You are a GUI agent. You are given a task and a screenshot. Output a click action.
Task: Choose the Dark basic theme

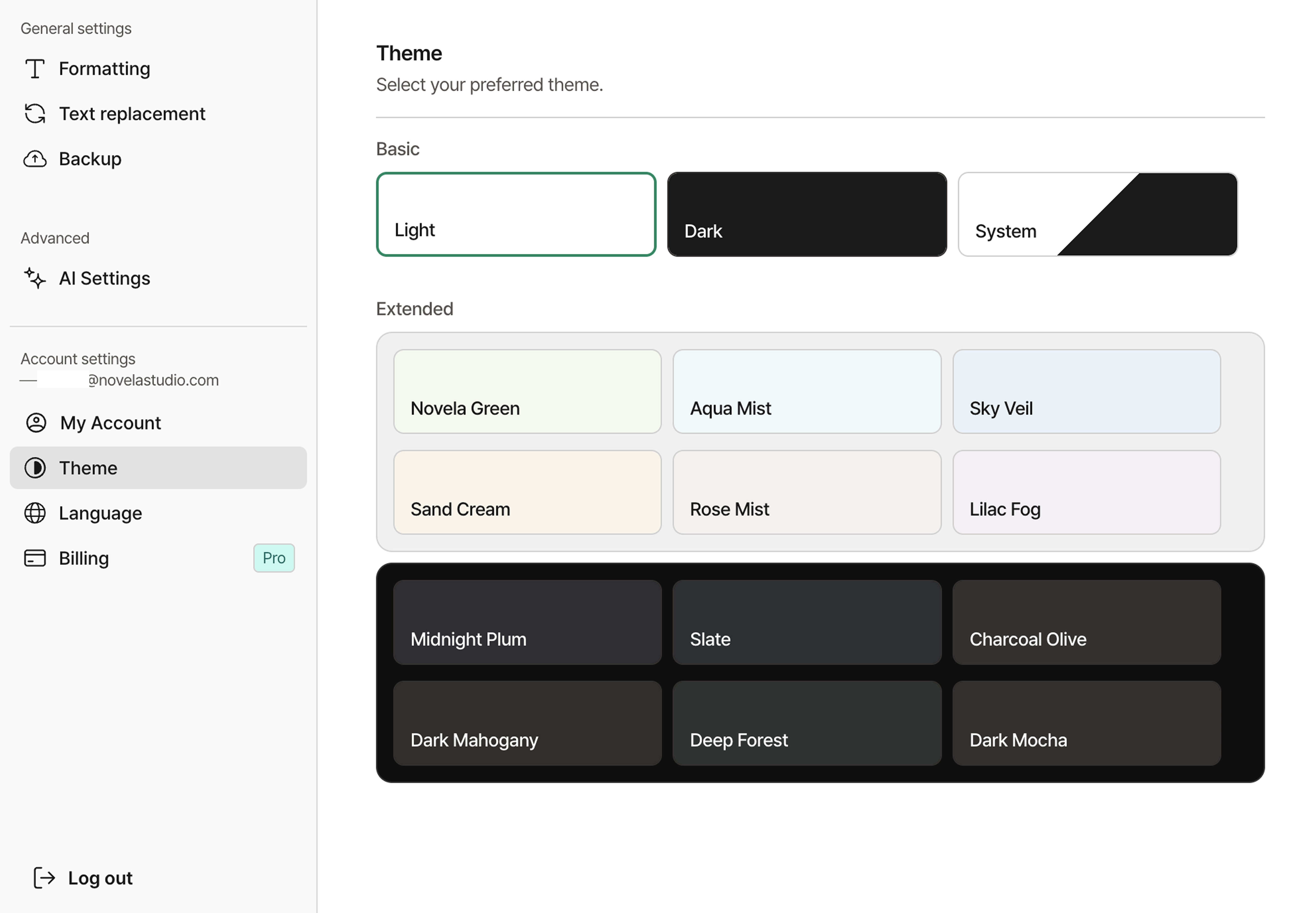(807, 214)
